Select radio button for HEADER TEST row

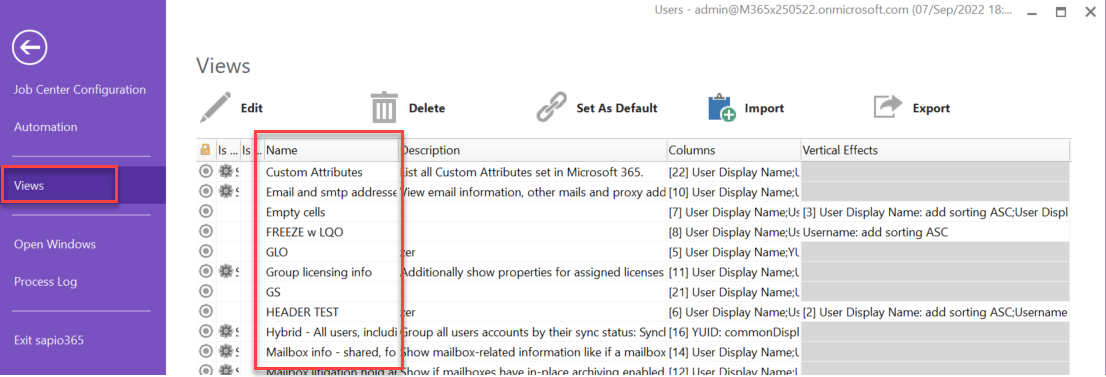[205, 311]
